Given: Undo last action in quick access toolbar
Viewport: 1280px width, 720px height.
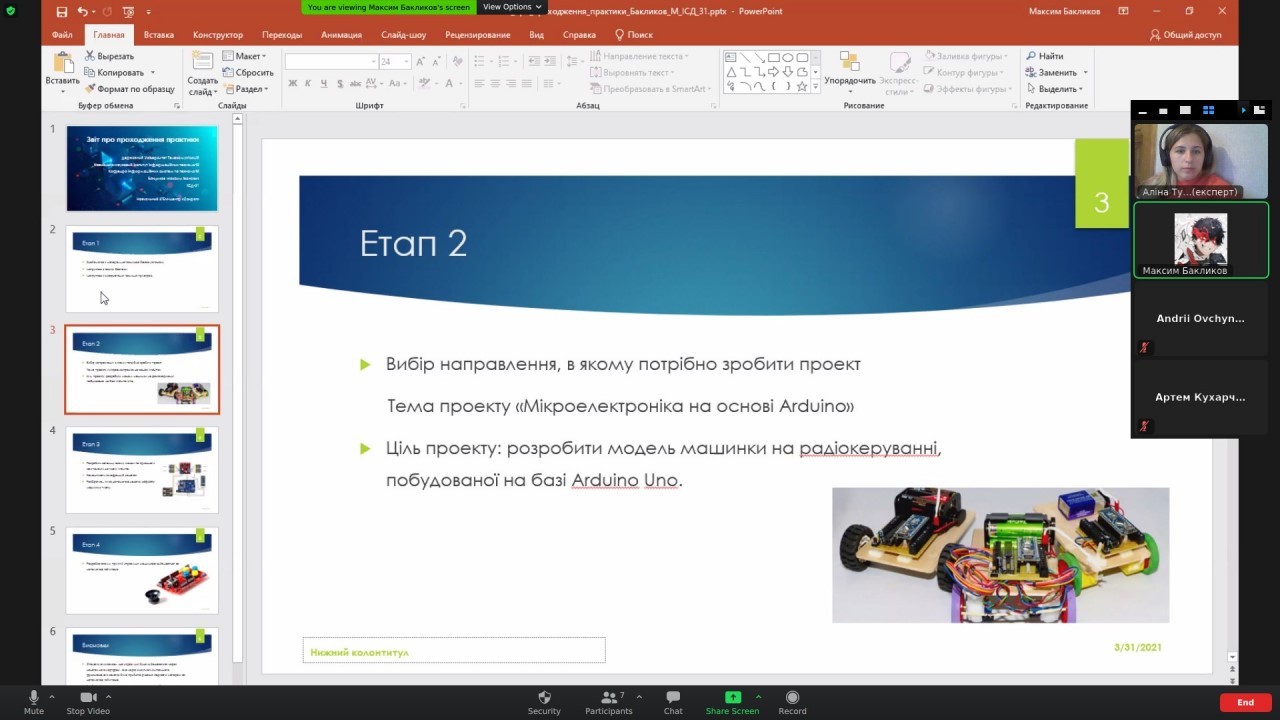Looking at the screenshot, I should tap(82, 11).
